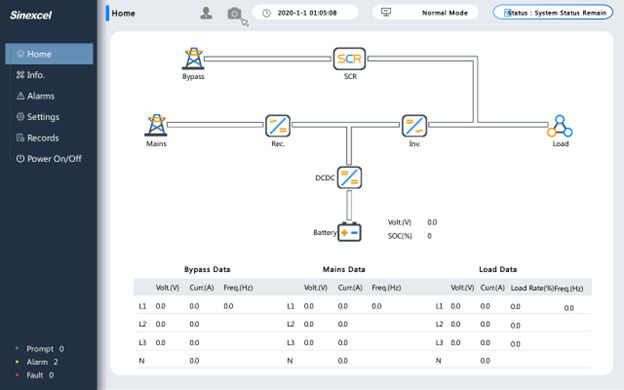The height and width of the screenshot is (390, 624).
Task: Click the battery Volt.(V) value 0.0
Action: [432, 222]
